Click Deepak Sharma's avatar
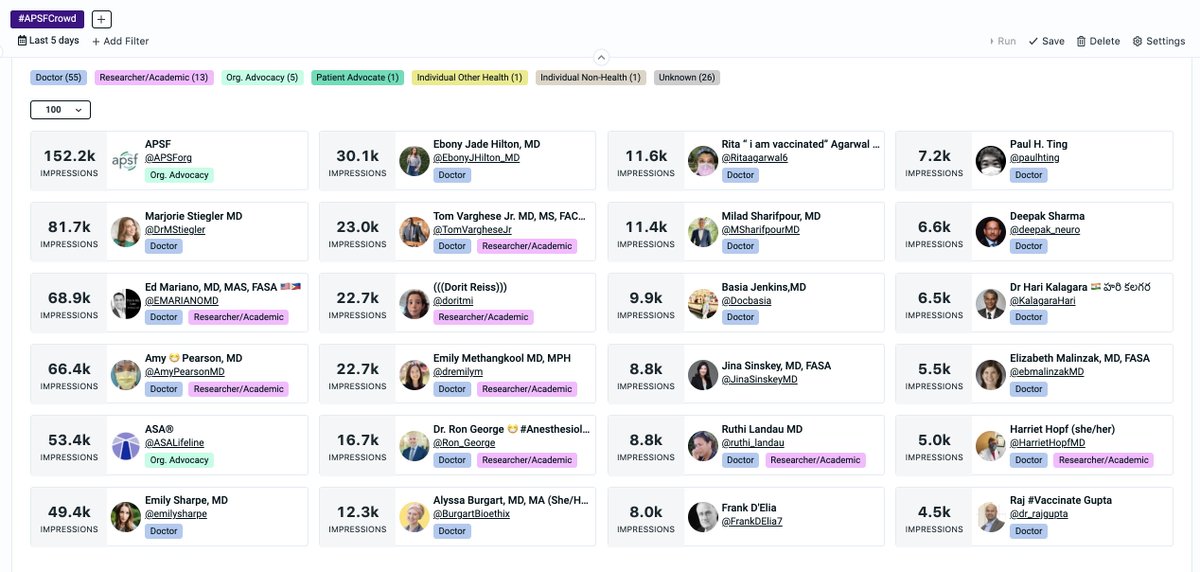 (990, 232)
